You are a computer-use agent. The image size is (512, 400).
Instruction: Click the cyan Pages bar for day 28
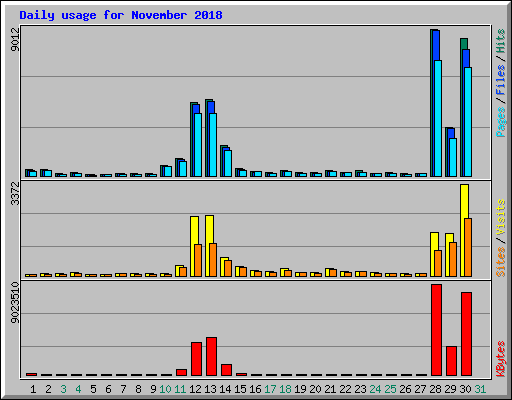(438, 118)
